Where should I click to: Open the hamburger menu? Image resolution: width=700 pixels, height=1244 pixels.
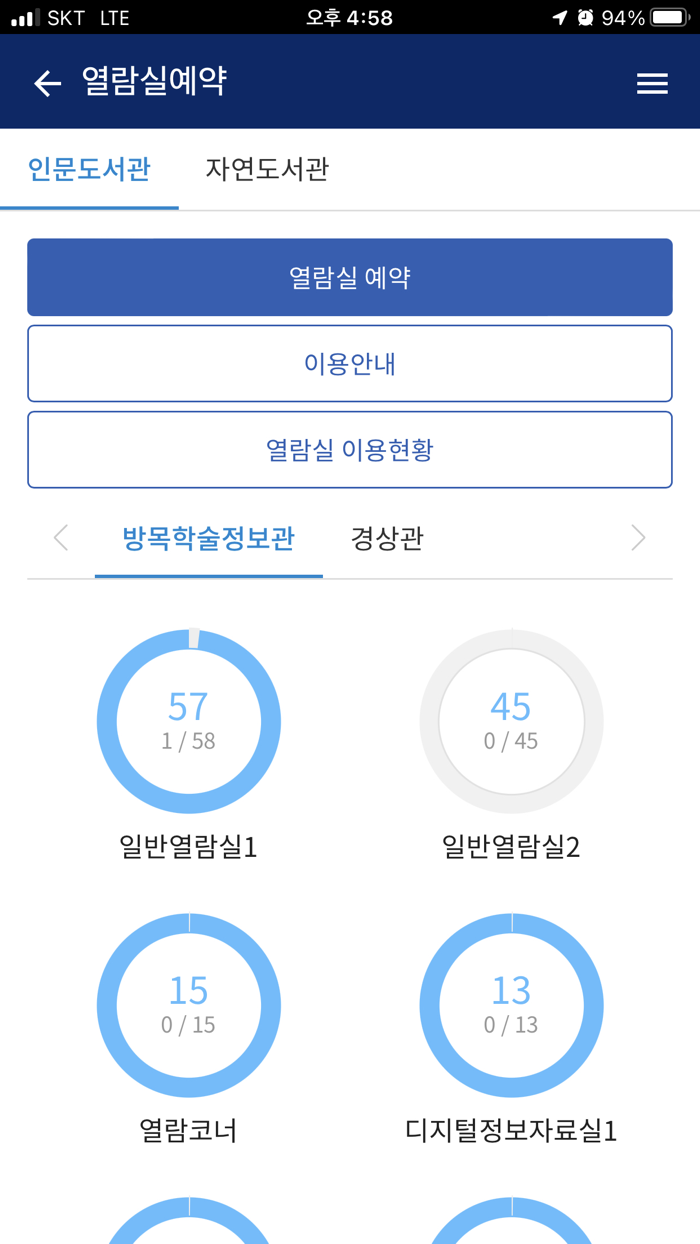652,82
